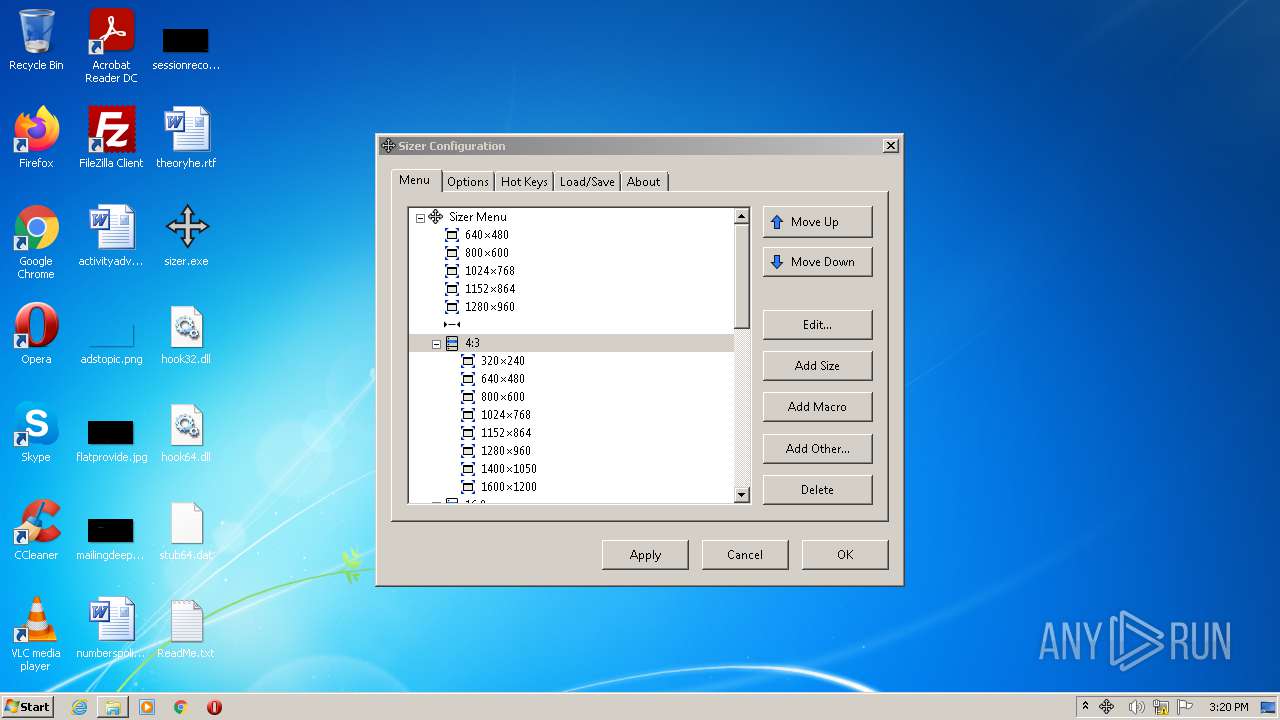
Task: Show hidden system tray icons
Action: click(x=1085, y=707)
